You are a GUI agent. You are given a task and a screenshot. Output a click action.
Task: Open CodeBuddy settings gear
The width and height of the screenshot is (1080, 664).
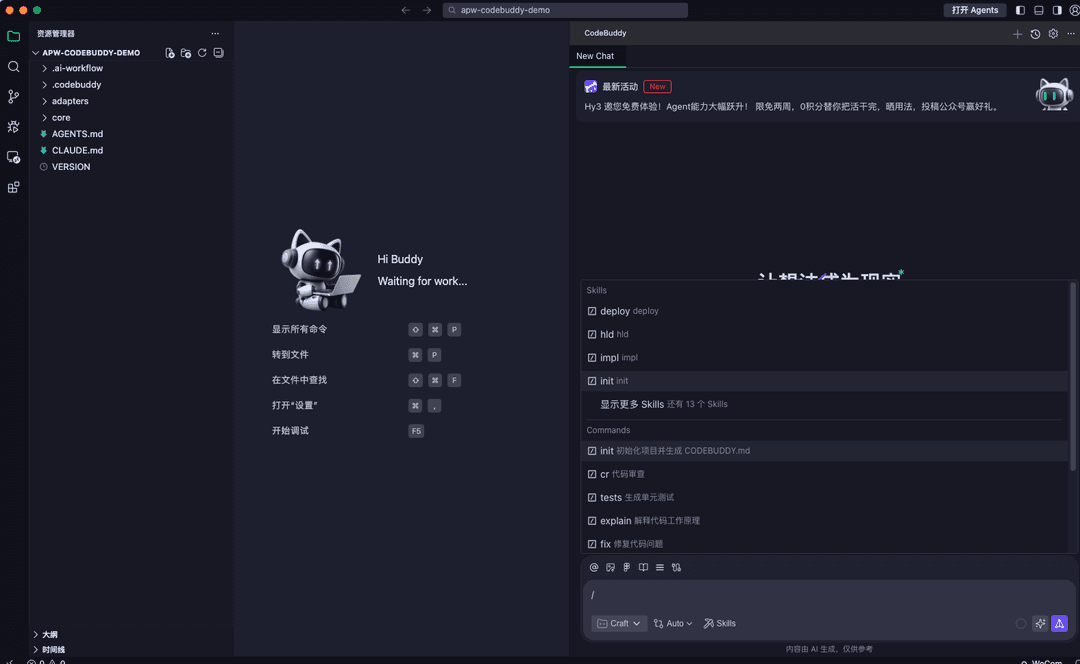point(1053,34)
